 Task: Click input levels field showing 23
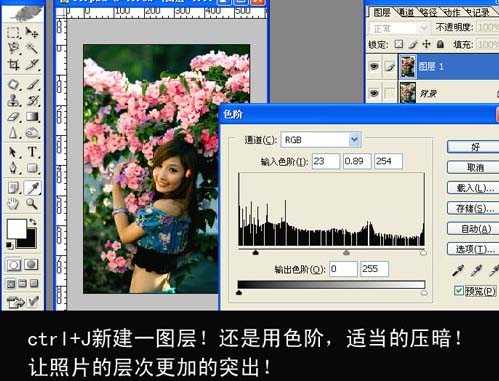point(326,161)
